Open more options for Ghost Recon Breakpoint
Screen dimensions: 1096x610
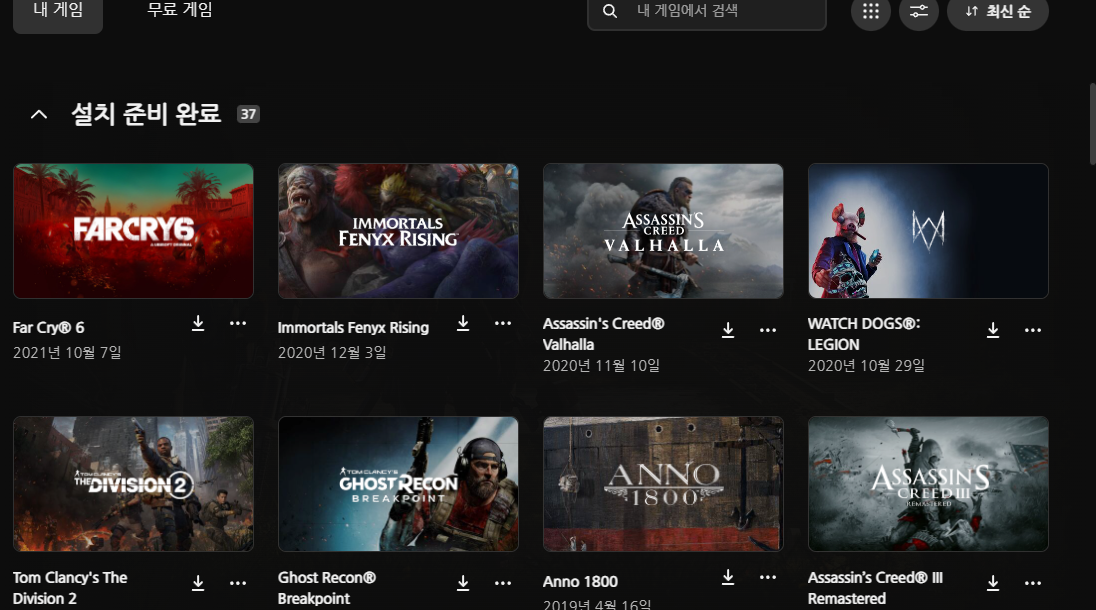(503, 583)
